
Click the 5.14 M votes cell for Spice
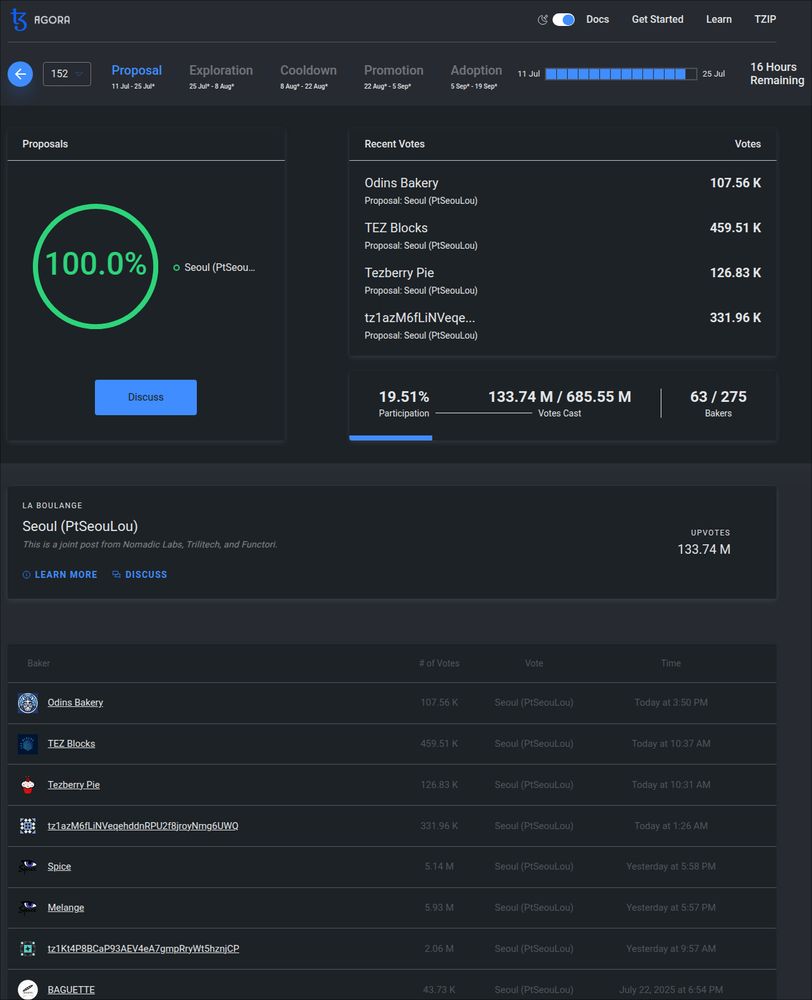tap(439, 867)
